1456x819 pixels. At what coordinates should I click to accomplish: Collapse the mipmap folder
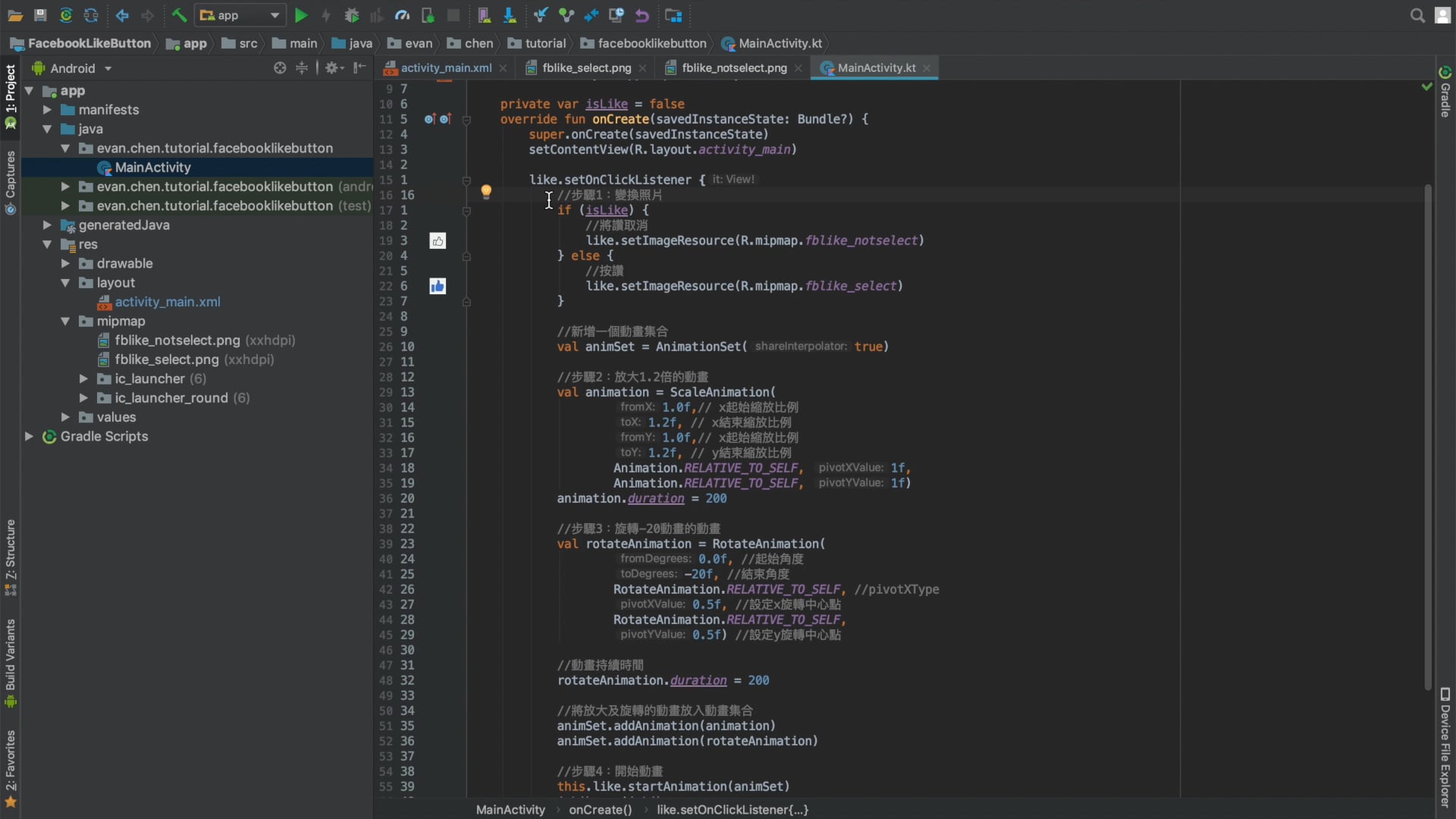tap(65, 322)
